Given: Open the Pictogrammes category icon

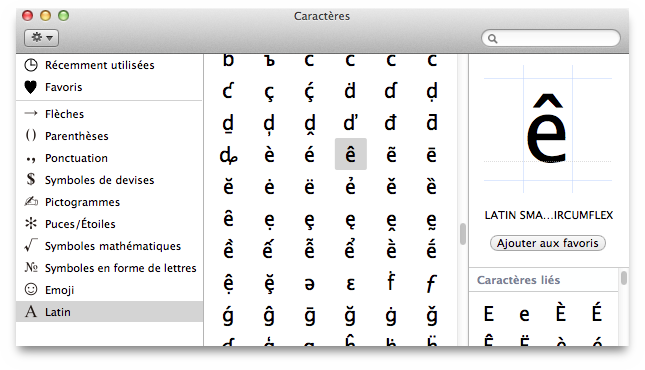Looking at the screenshot, I should [31, 202].
